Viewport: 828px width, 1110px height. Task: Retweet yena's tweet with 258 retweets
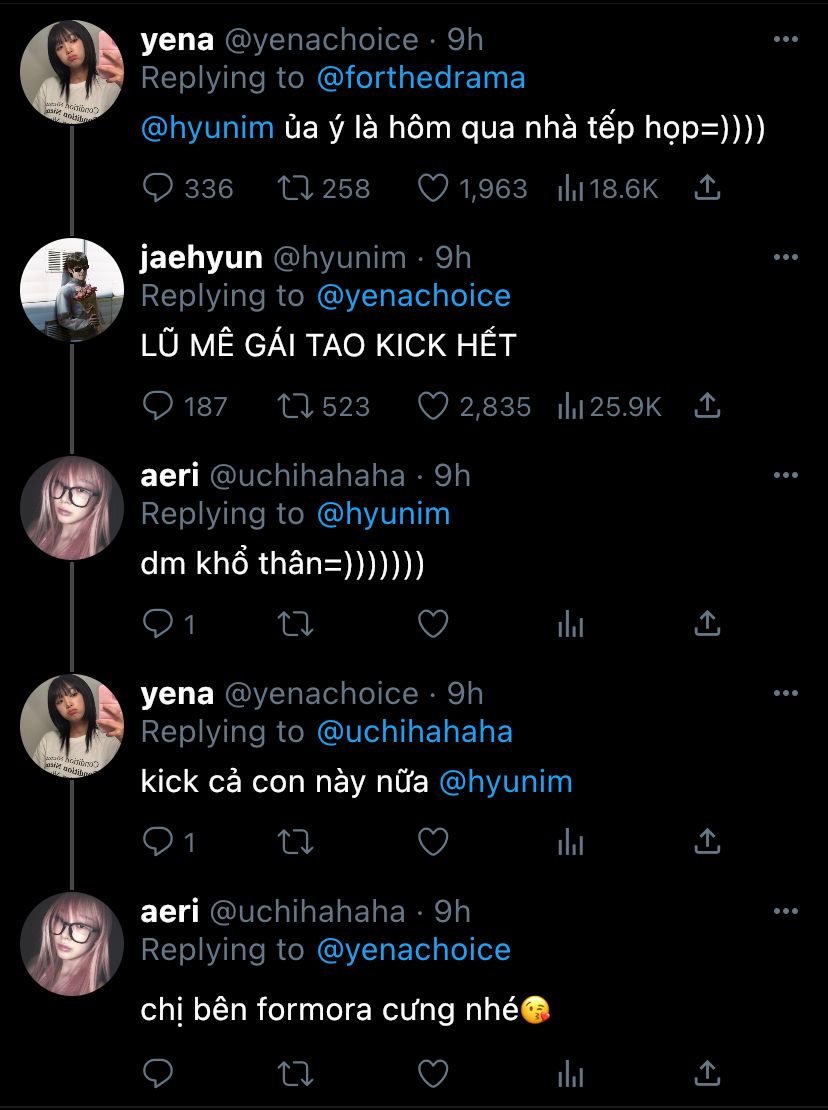(294, 188)
